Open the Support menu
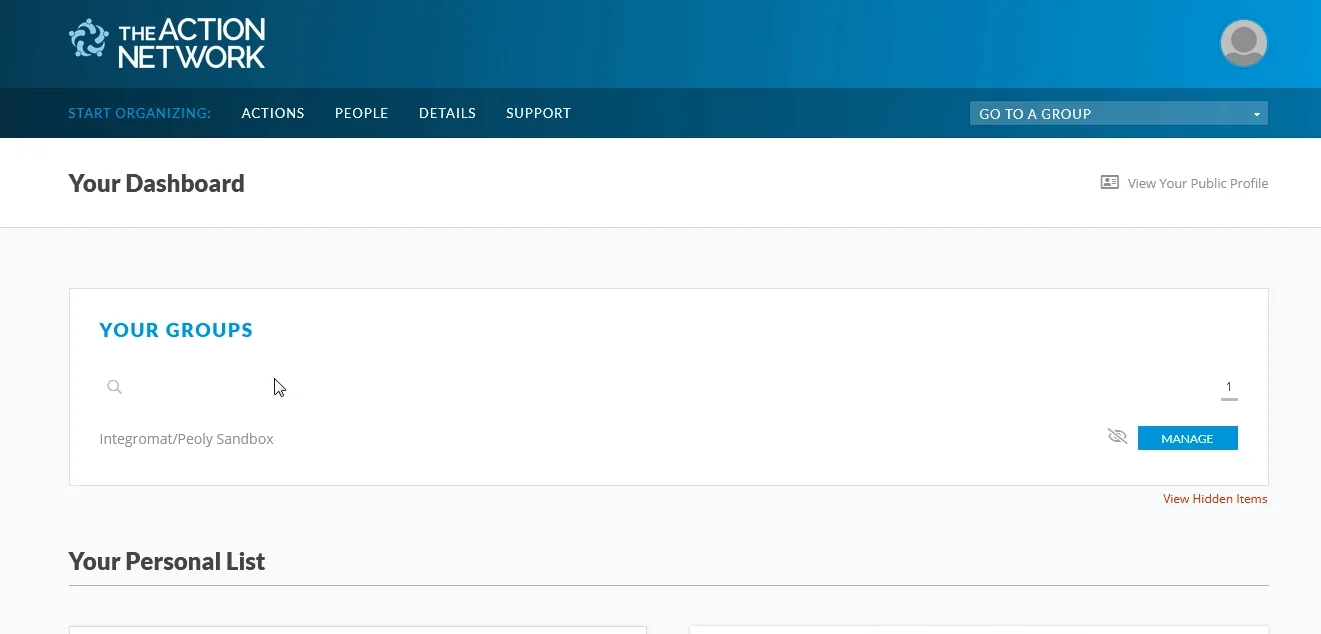Screen dimensions: 1321x634 (x=538, y=113)
